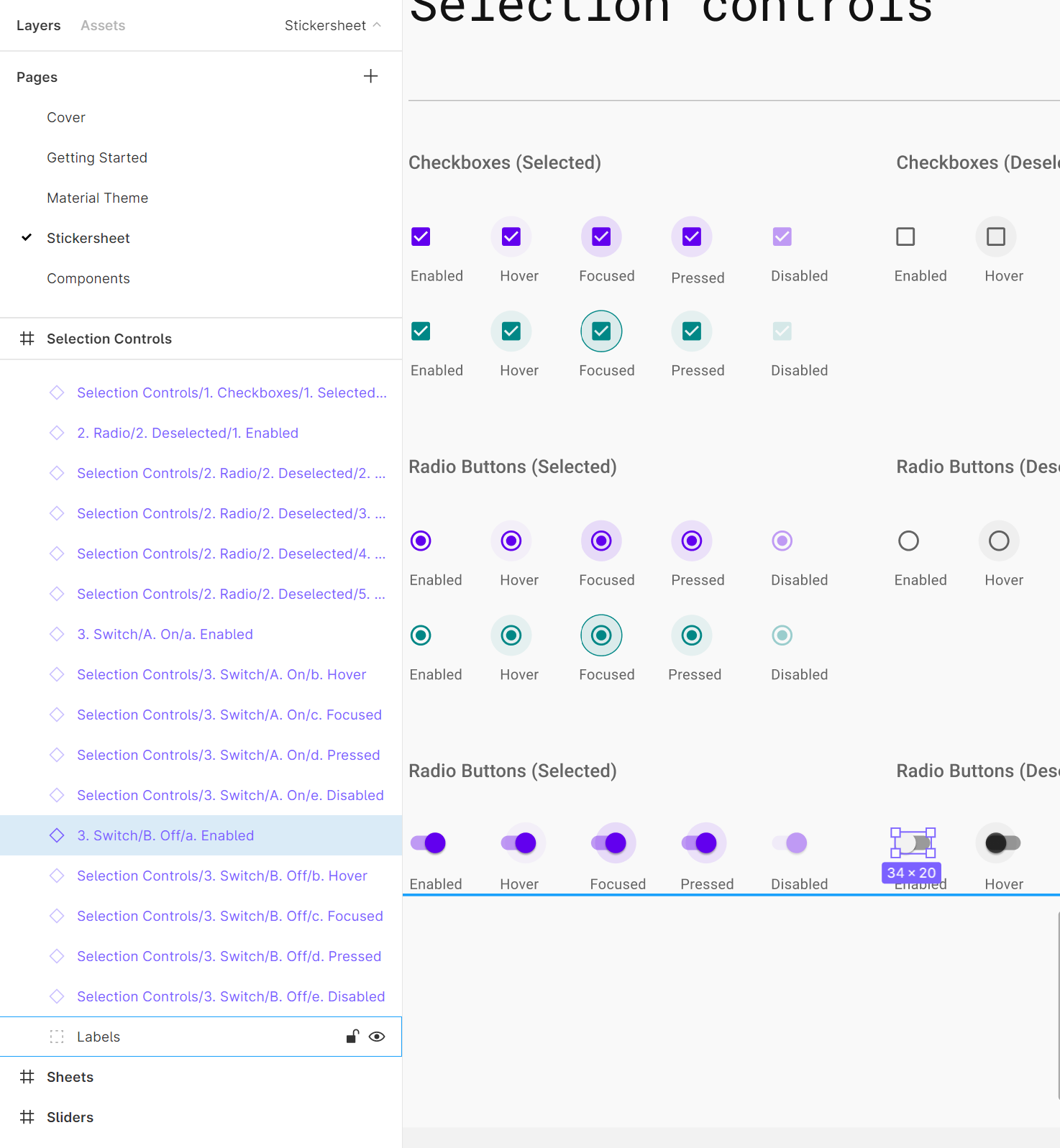Image resolution: width=1060 pixels, height=1148 pixels.
Task: Click component icon for 3. Switch/A. On/a. Enabled
Action: 57,634
